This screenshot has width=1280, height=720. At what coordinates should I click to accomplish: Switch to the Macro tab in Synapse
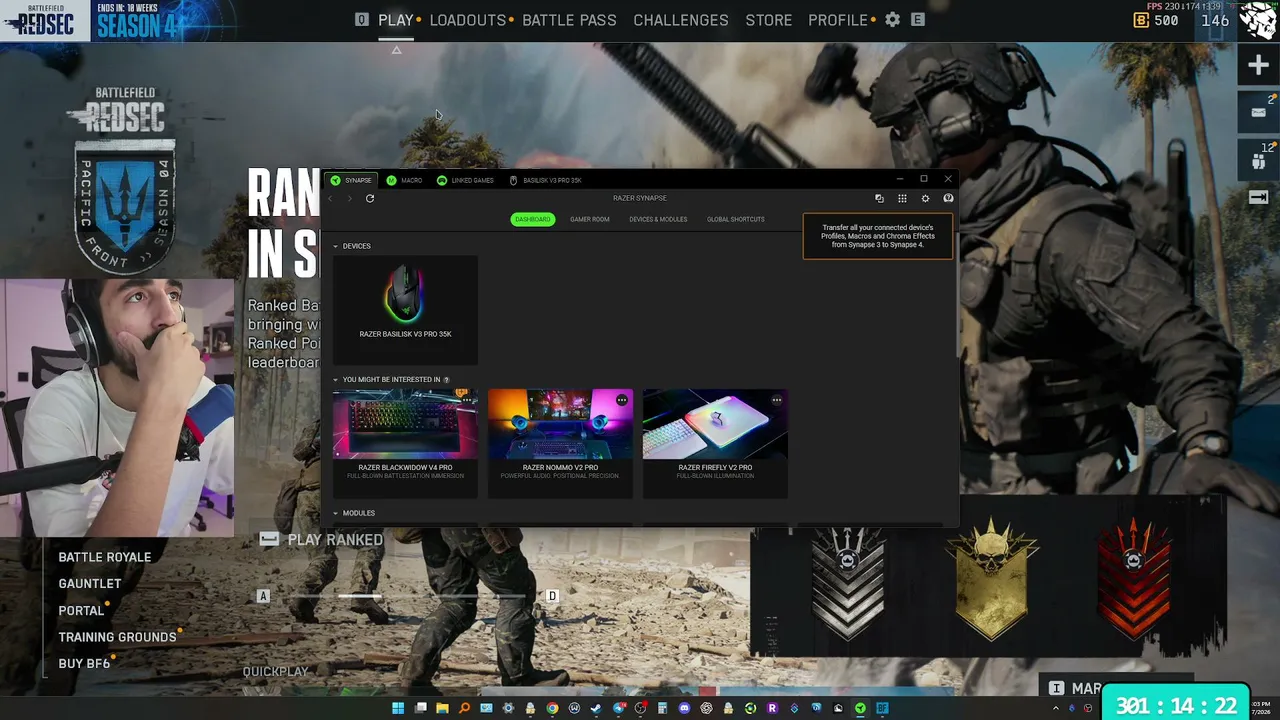pyautogui.click(x=404, y=180)
